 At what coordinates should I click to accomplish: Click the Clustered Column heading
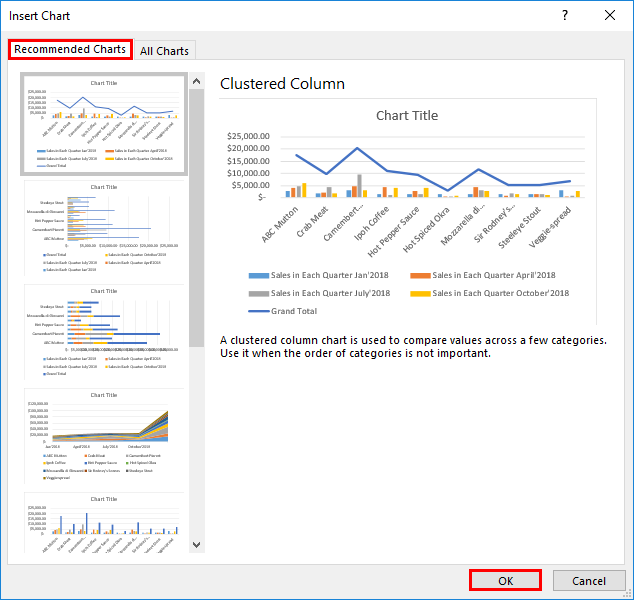282,84
